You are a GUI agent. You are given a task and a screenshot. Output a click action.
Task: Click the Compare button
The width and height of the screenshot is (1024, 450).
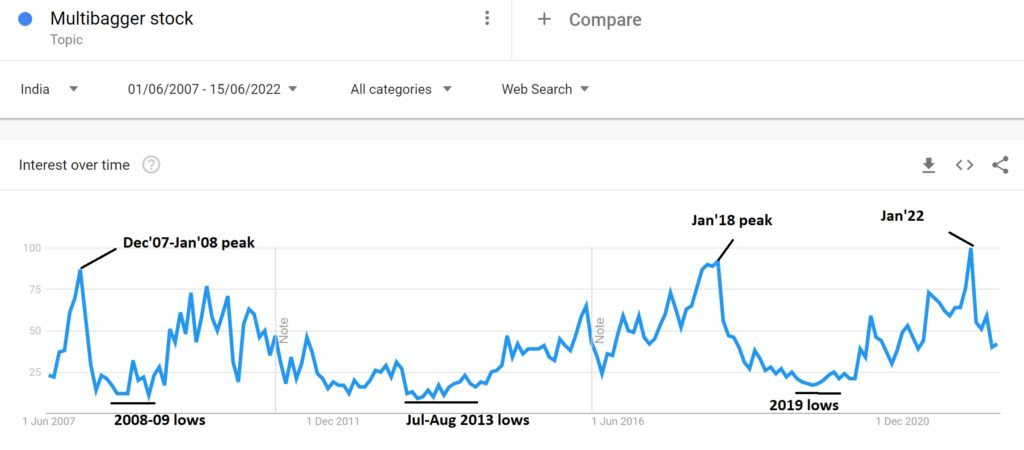pos(605,20)
